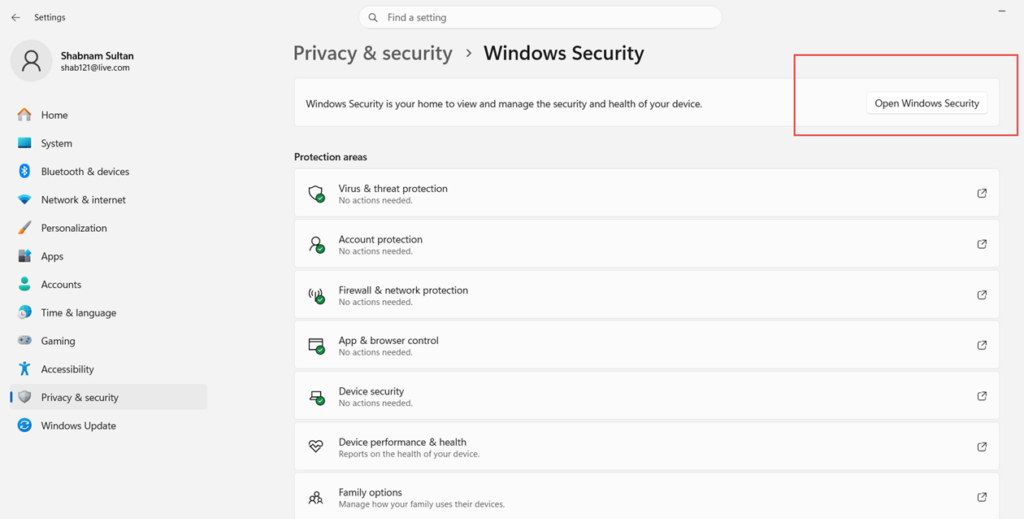Open external link for App & browser control
1024x519 pixels.
pos(982,345)
